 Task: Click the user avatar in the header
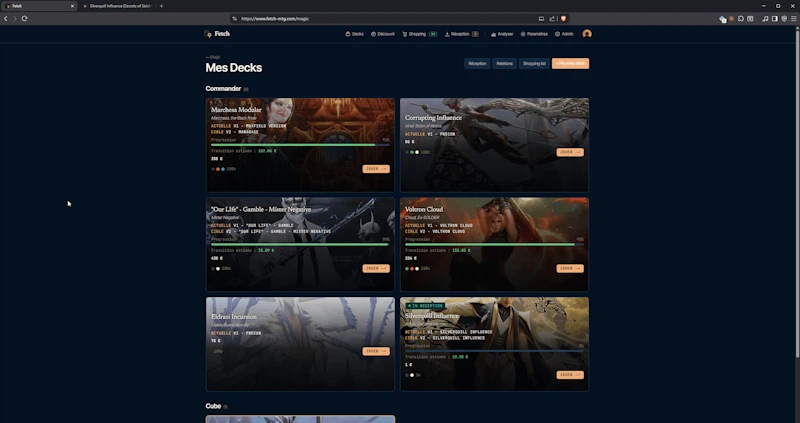coord(587,34)
